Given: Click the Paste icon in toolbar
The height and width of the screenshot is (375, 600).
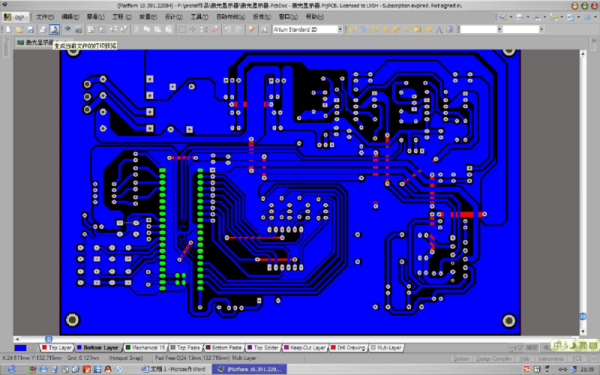Looking at the screenshot, I should tap(157, 29).
